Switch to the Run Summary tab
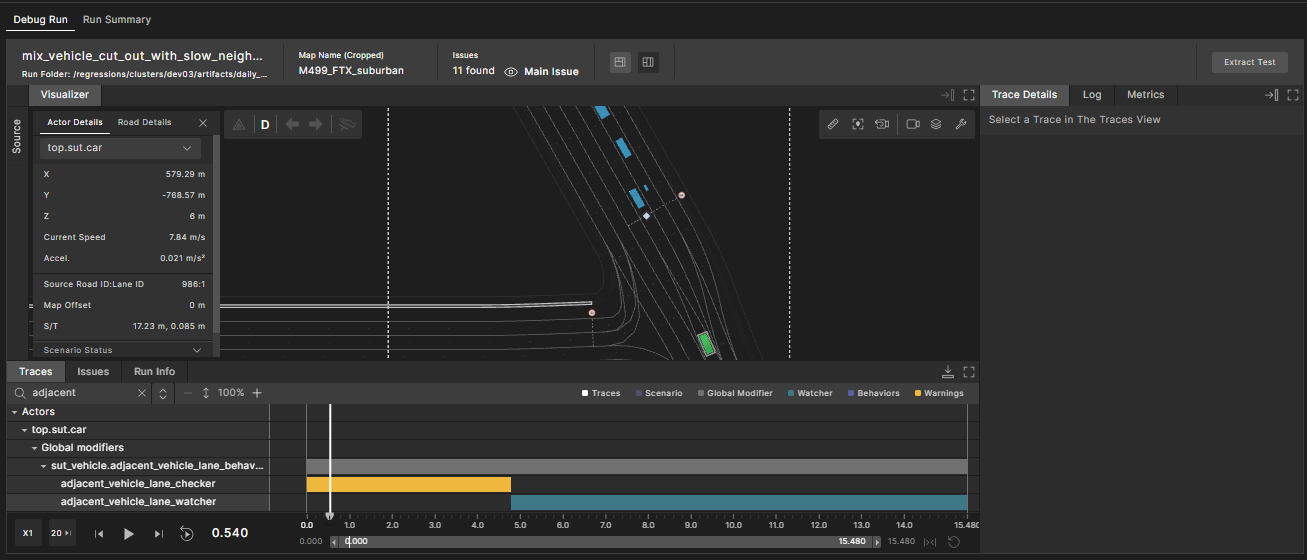 [117, 19]
